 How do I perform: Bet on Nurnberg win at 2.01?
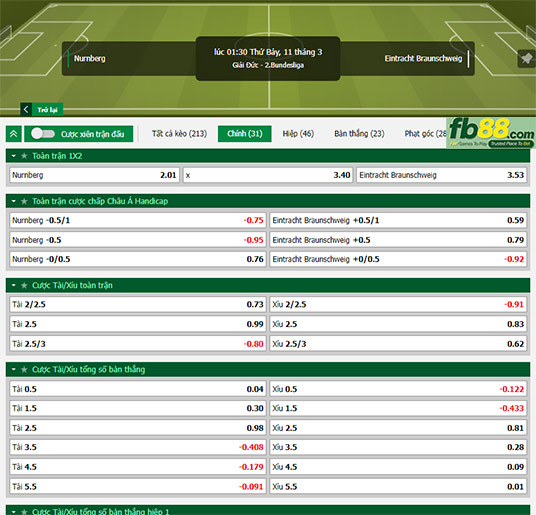tap(94, 175)
